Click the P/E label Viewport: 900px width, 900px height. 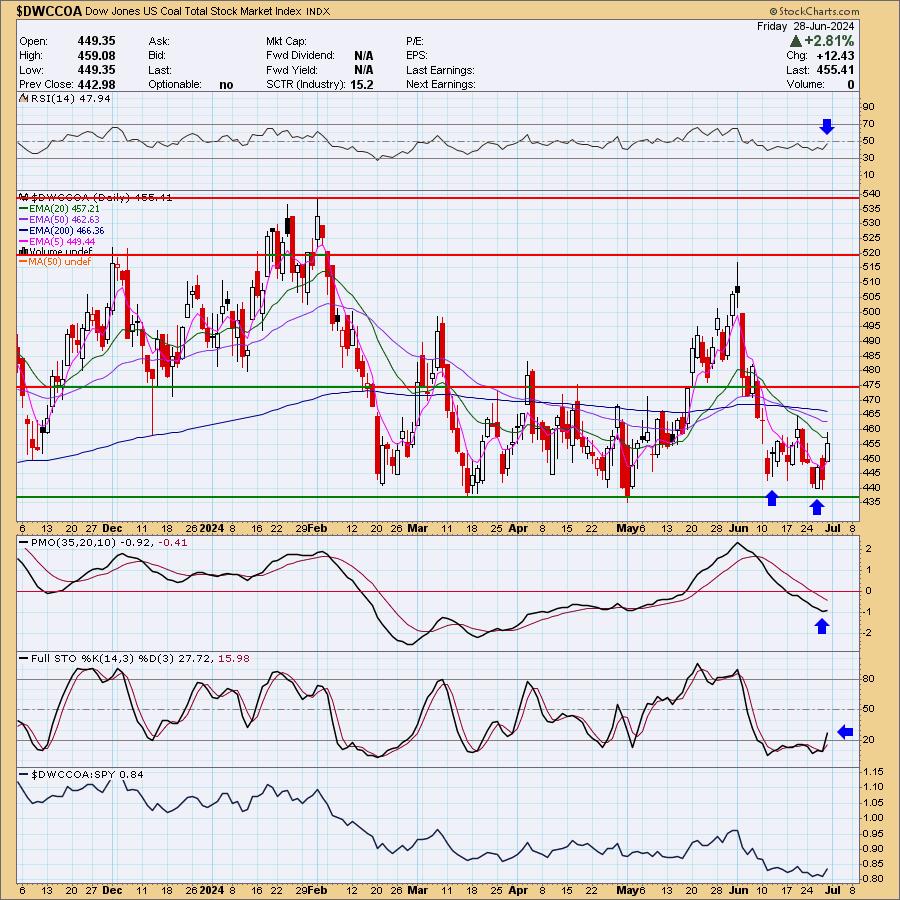[x=414, y=41]
